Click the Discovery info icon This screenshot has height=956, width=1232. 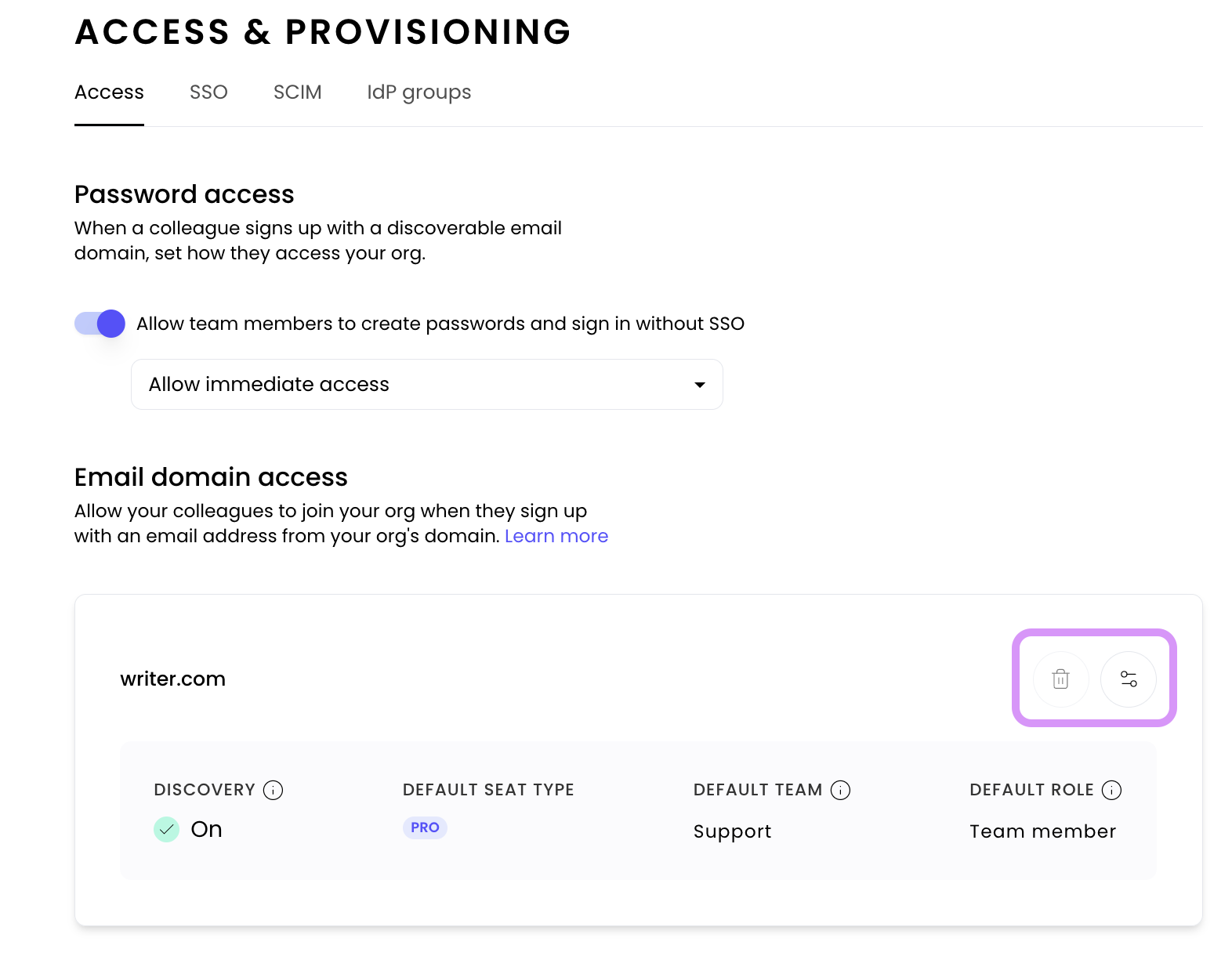[273, 790]
